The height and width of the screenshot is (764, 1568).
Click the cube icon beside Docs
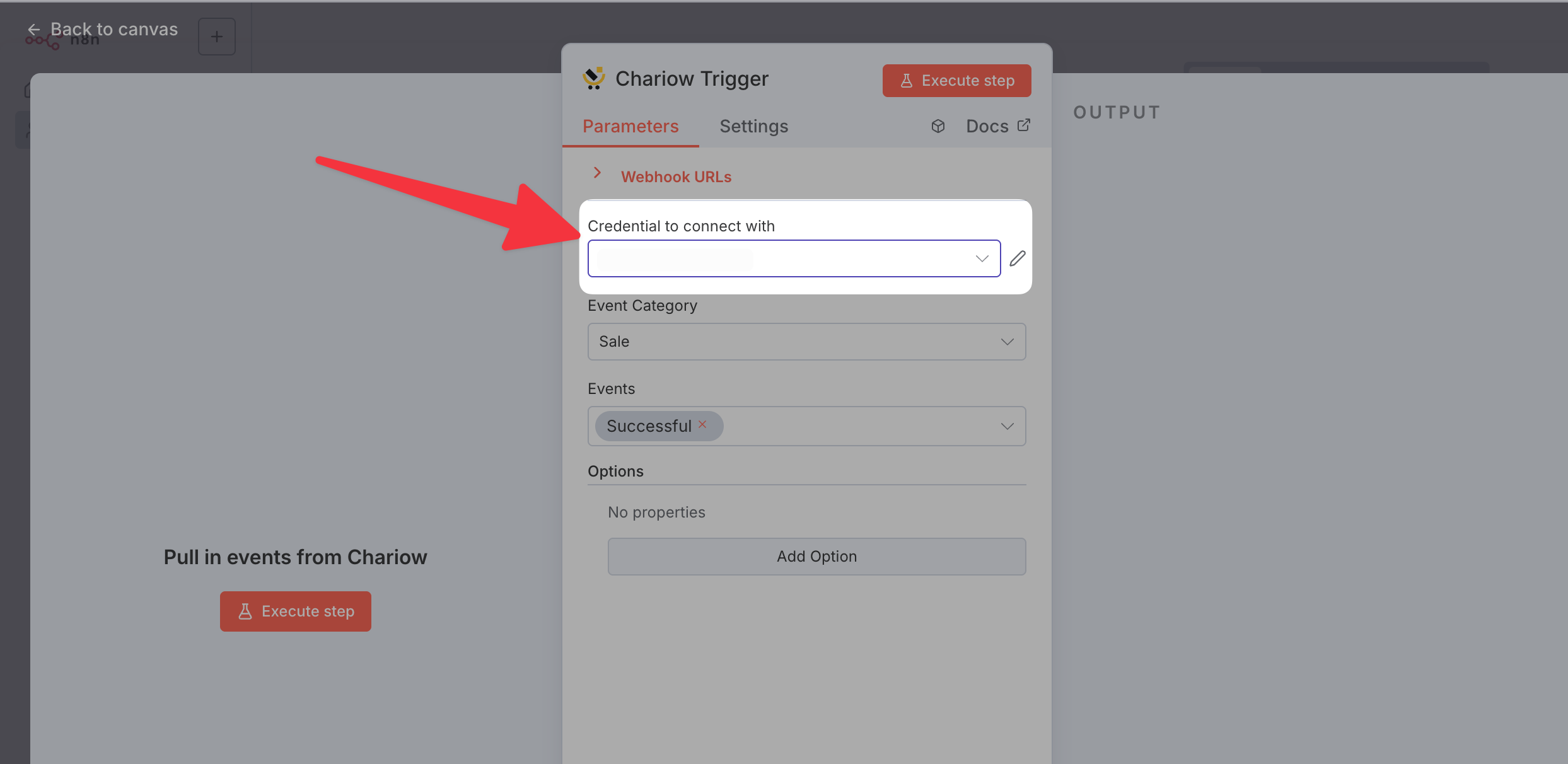[x=938, y=126]
